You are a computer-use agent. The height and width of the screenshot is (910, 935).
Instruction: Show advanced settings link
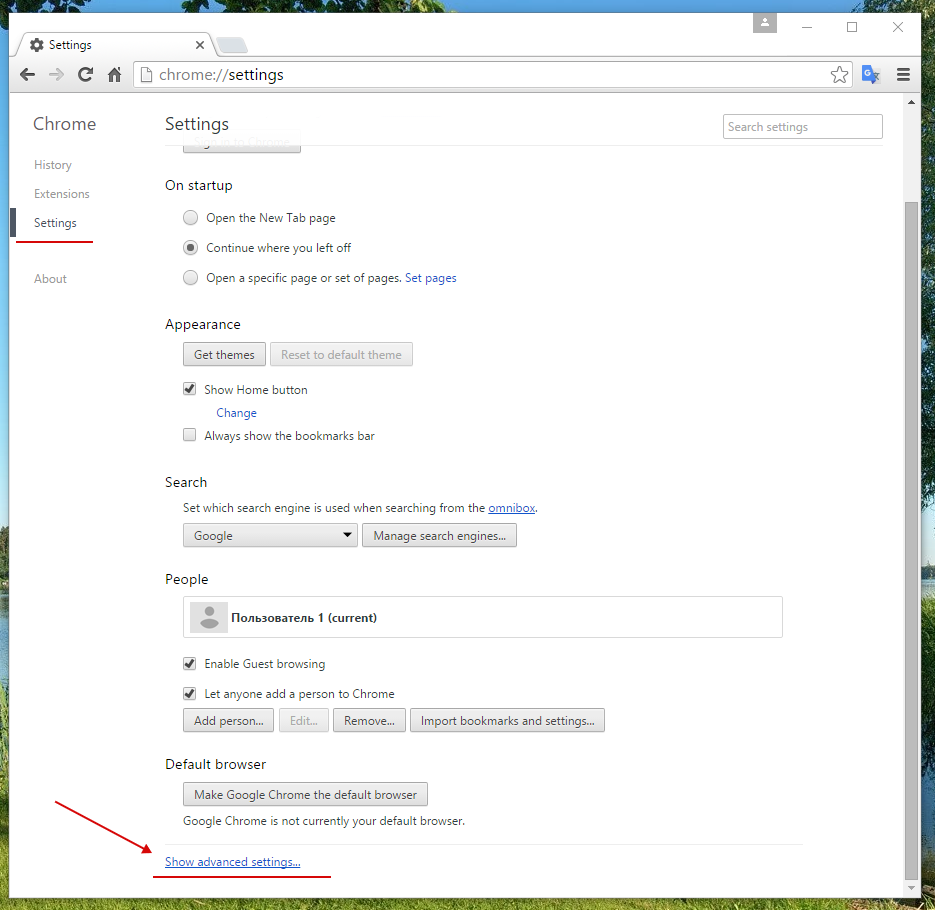(x=232, y=862)
